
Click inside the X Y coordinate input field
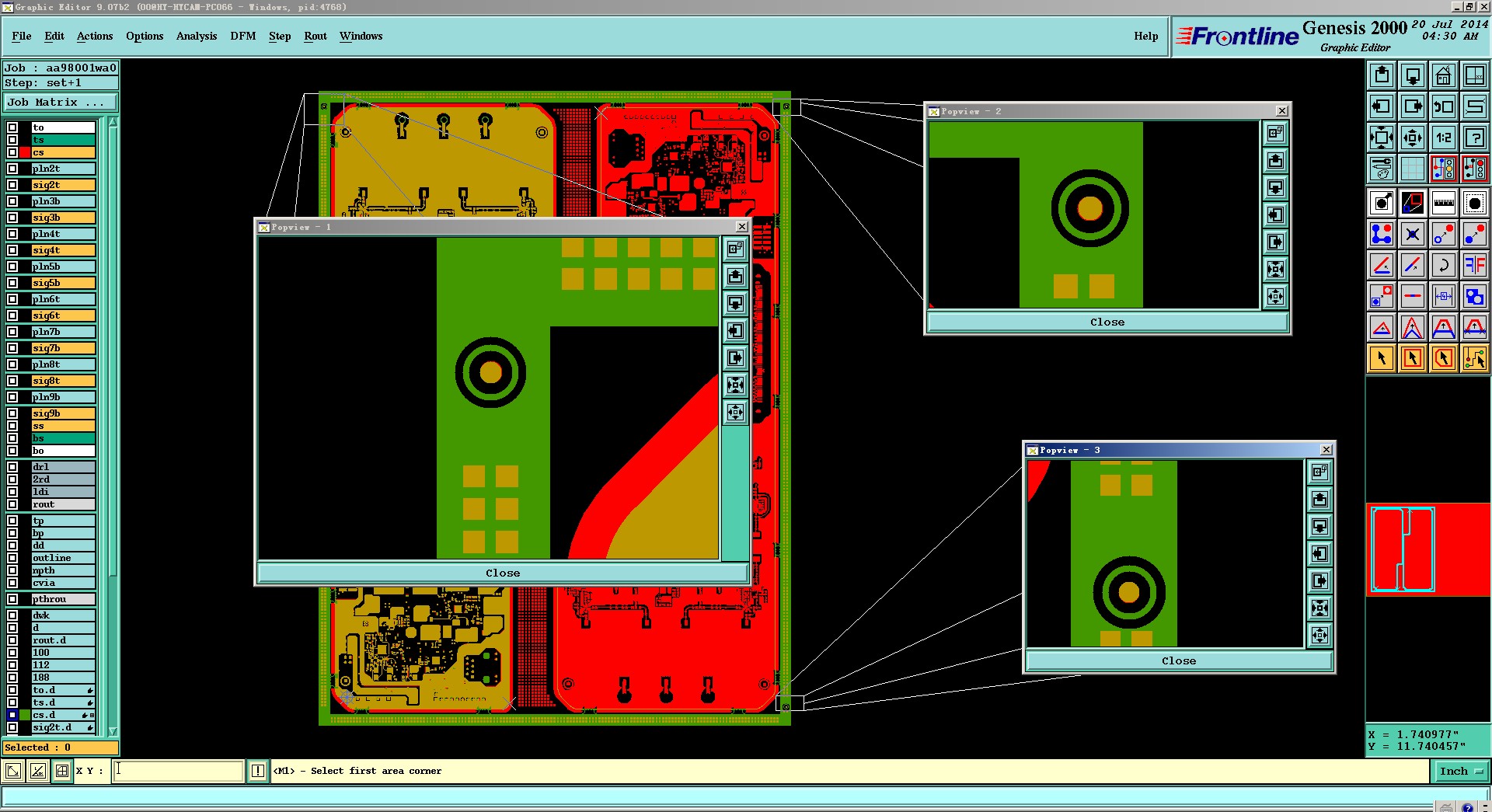point(179,771)
